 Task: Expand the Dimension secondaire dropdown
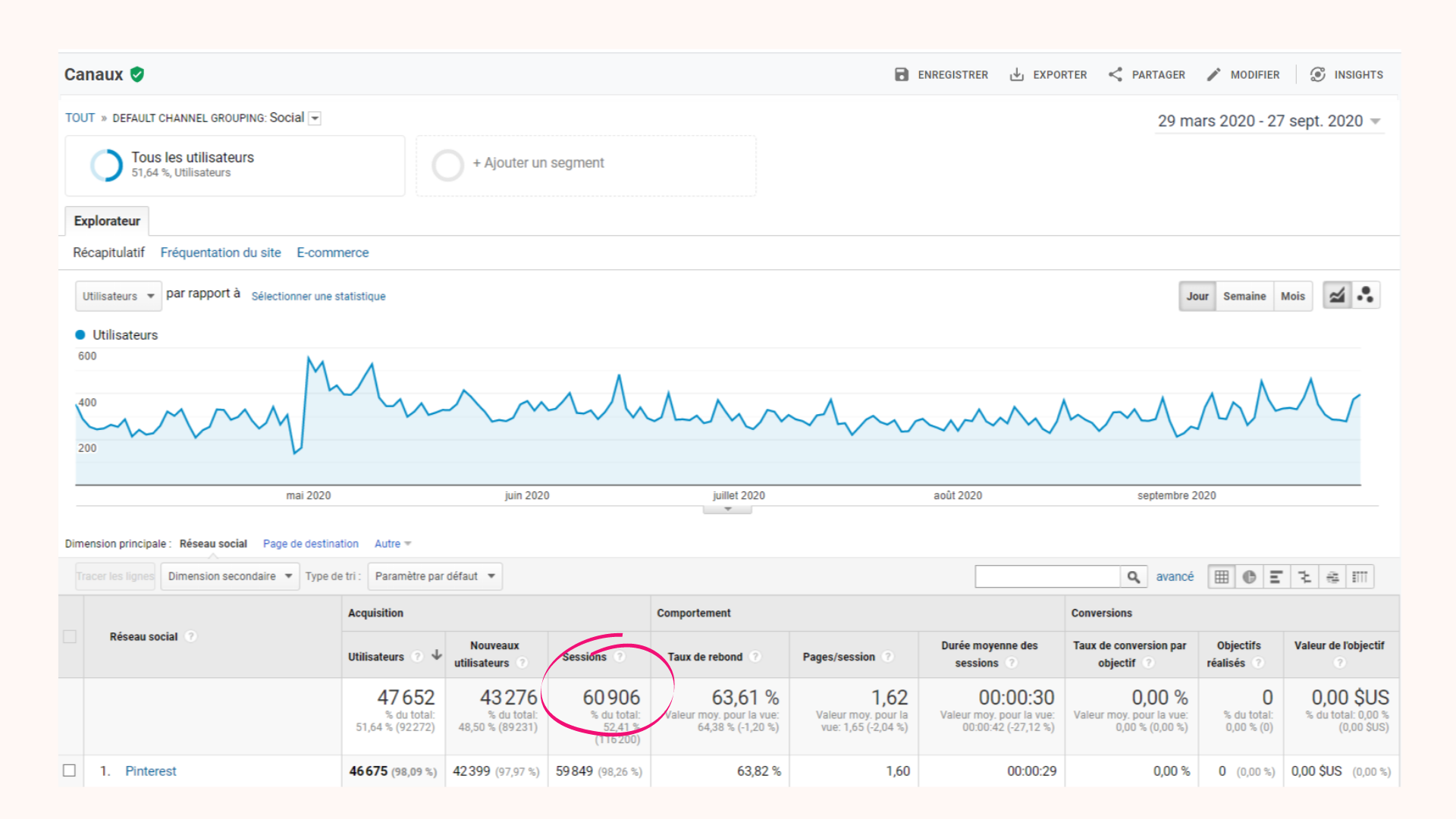click(x=230, y=576)
